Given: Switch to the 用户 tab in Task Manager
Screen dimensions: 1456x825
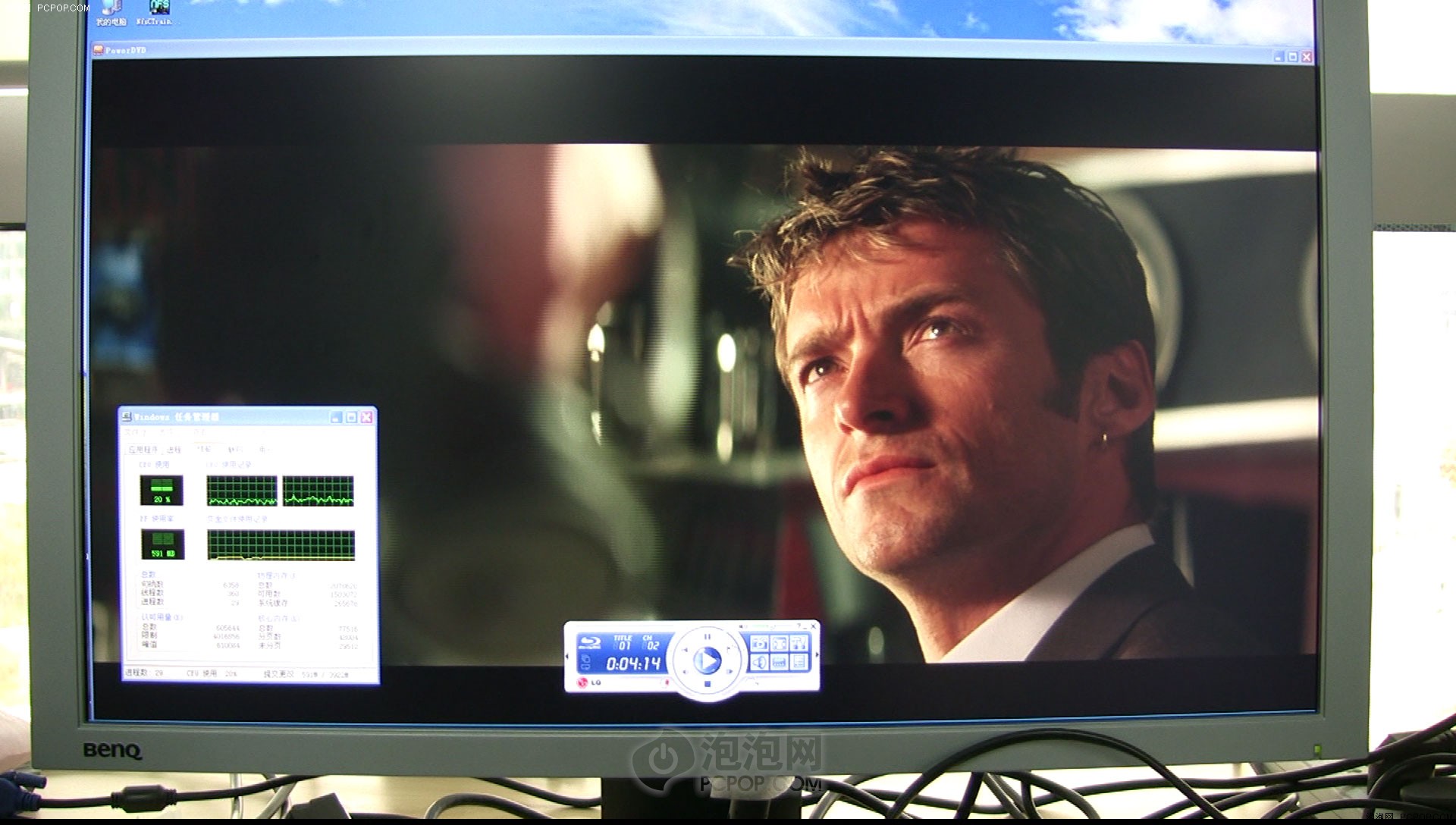Looking at the screenshot, I should coord(265,450).
